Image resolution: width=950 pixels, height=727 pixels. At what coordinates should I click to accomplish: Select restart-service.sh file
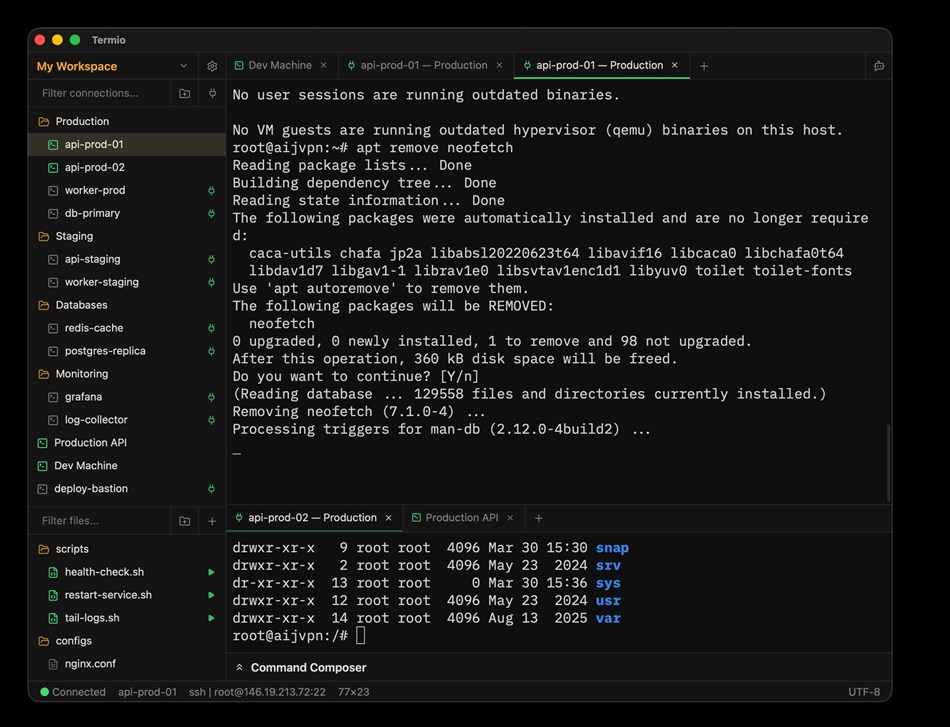(x=127, y=595)
